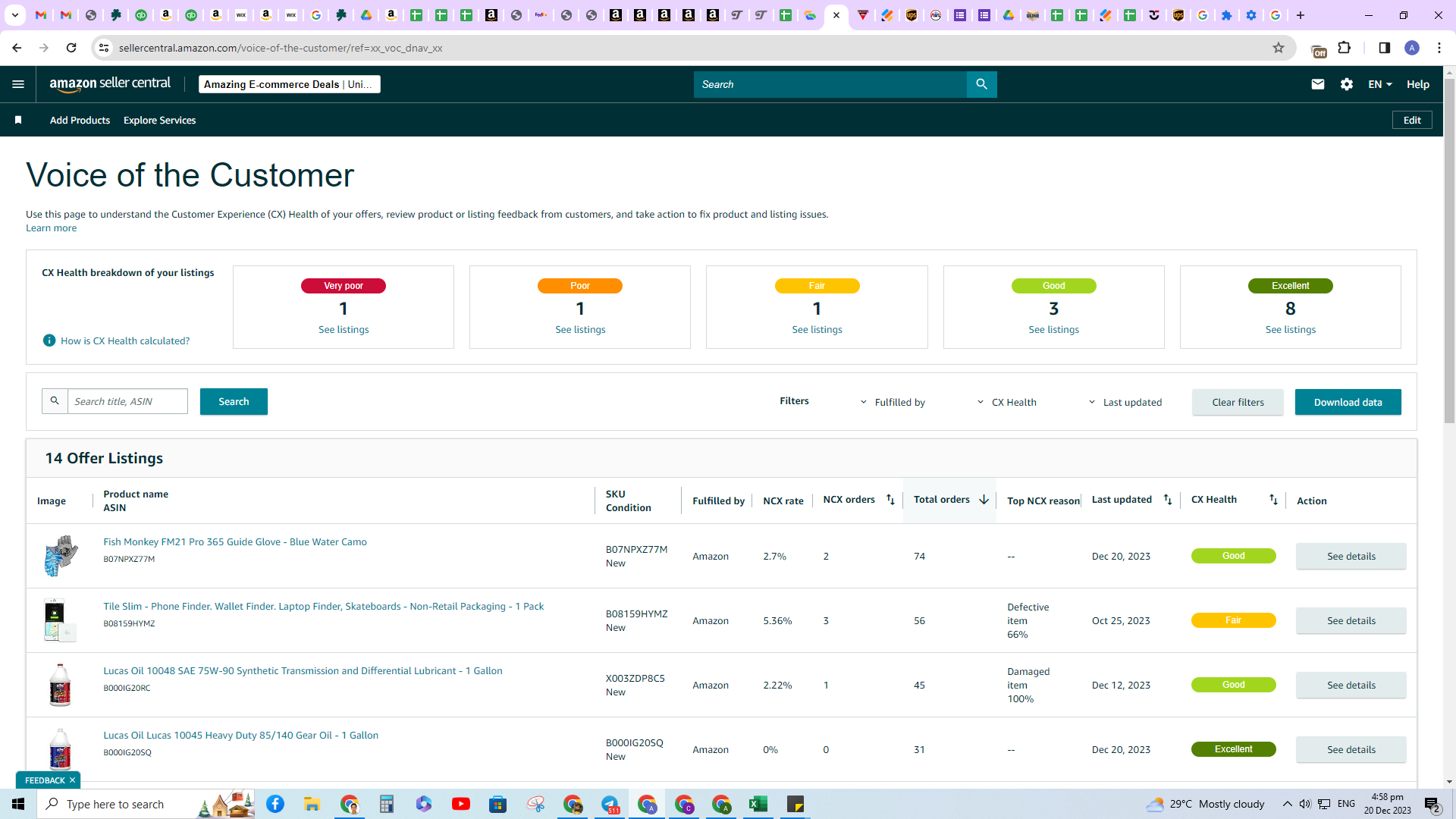Click the Fish Monkey glove product thumbnail

(x=61, y=556)
